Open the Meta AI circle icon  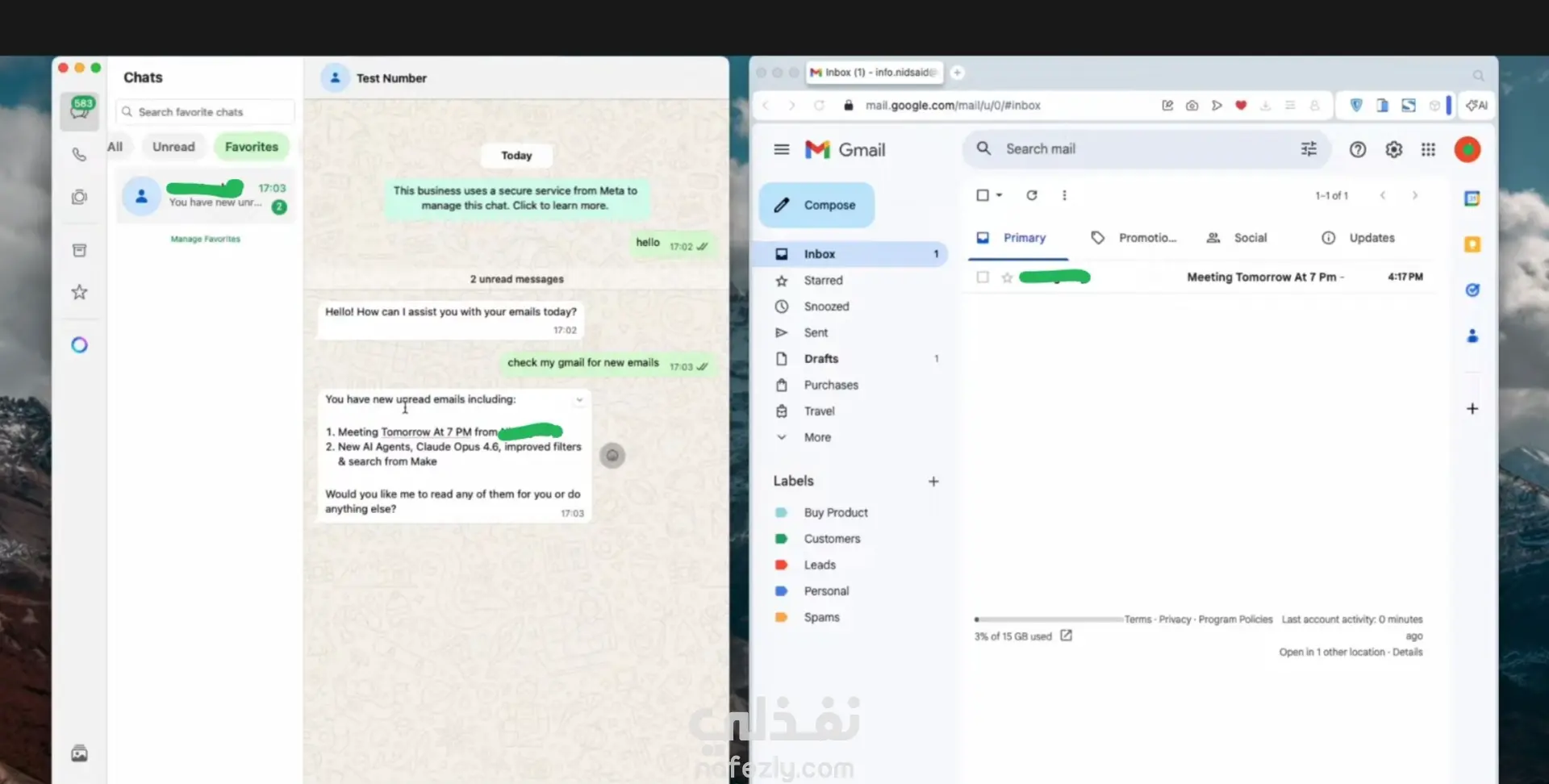(x=79, y=345)
